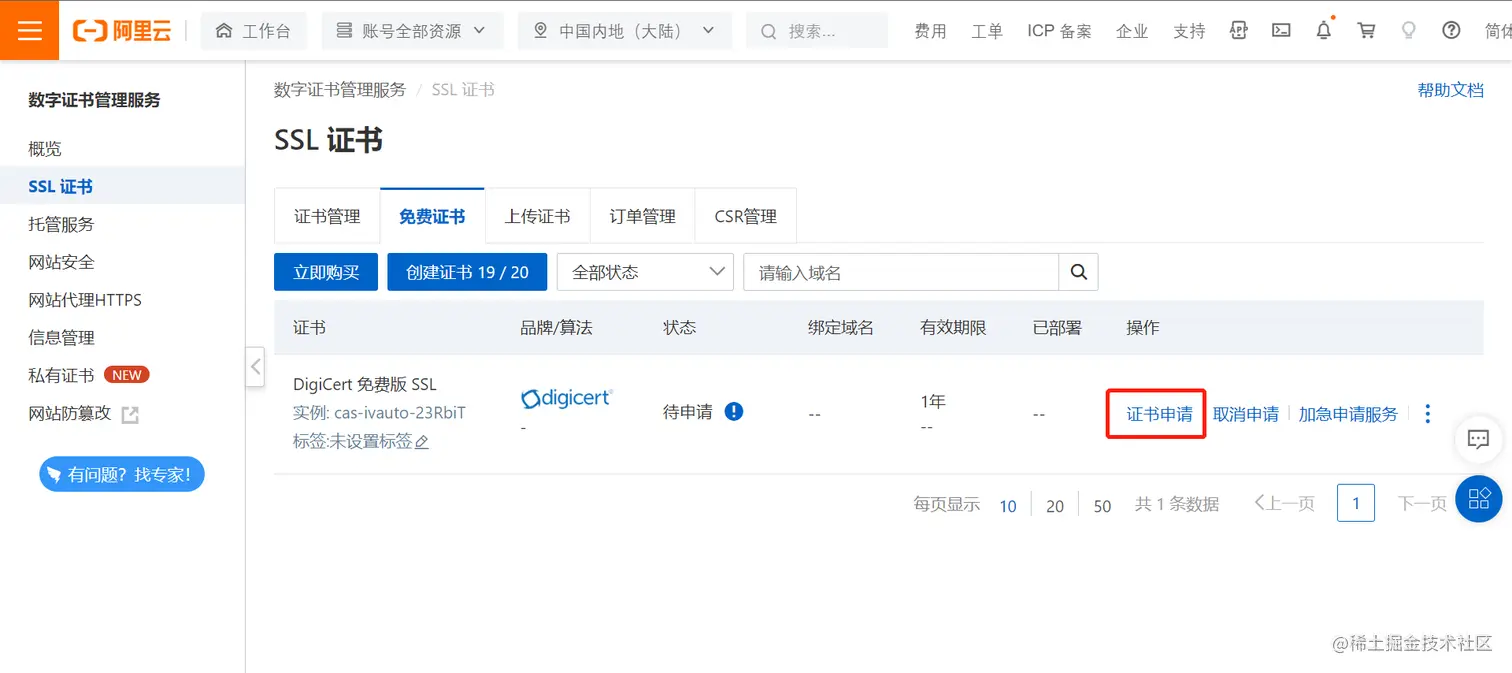
Task: Switch to the CSR管理 tab
Action: [x=745, y=216]
